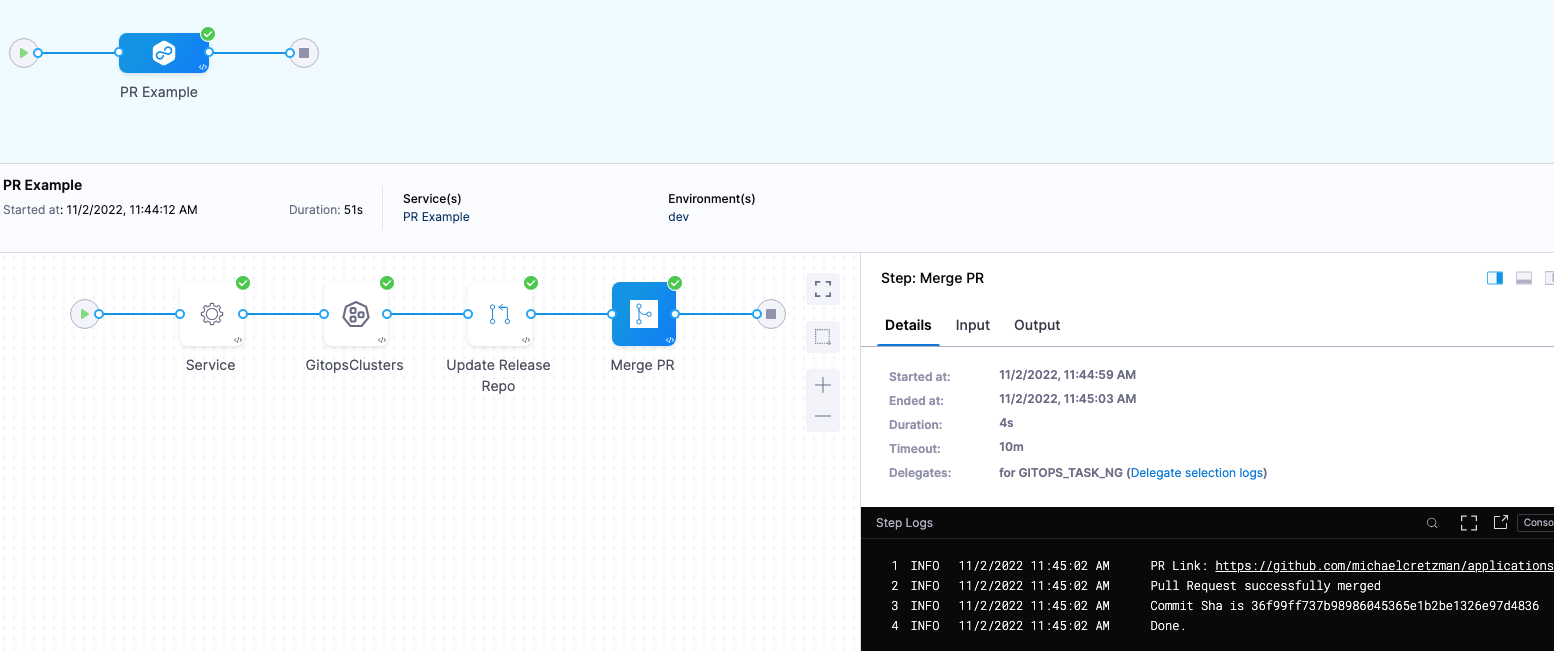Select the Service step node
The image size is (1554, 651).
pos(211,314)
